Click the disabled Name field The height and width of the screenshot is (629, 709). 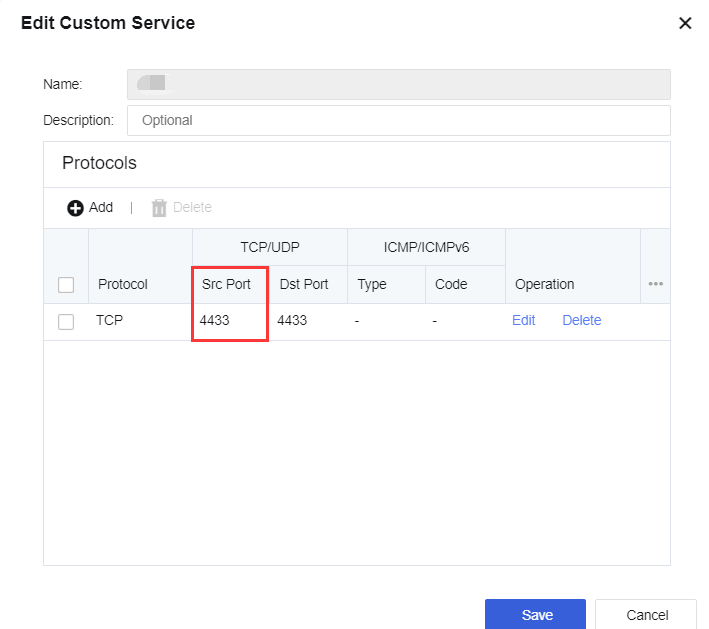(398, 84)
